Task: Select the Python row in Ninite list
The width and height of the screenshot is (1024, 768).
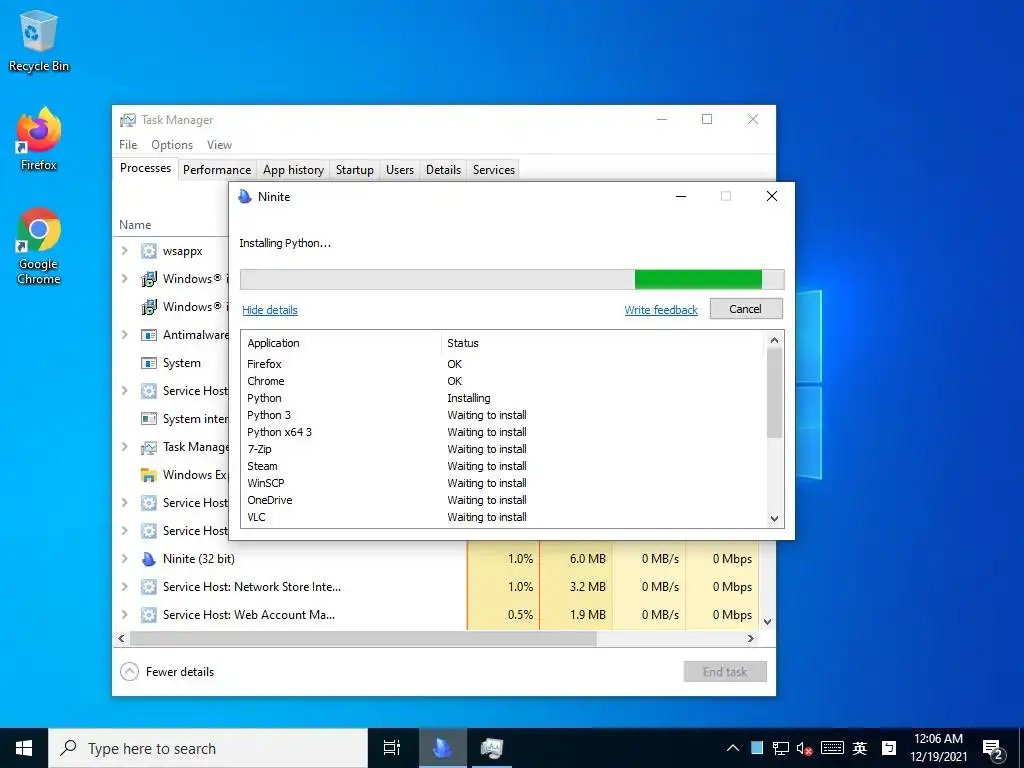Action: 502,398
